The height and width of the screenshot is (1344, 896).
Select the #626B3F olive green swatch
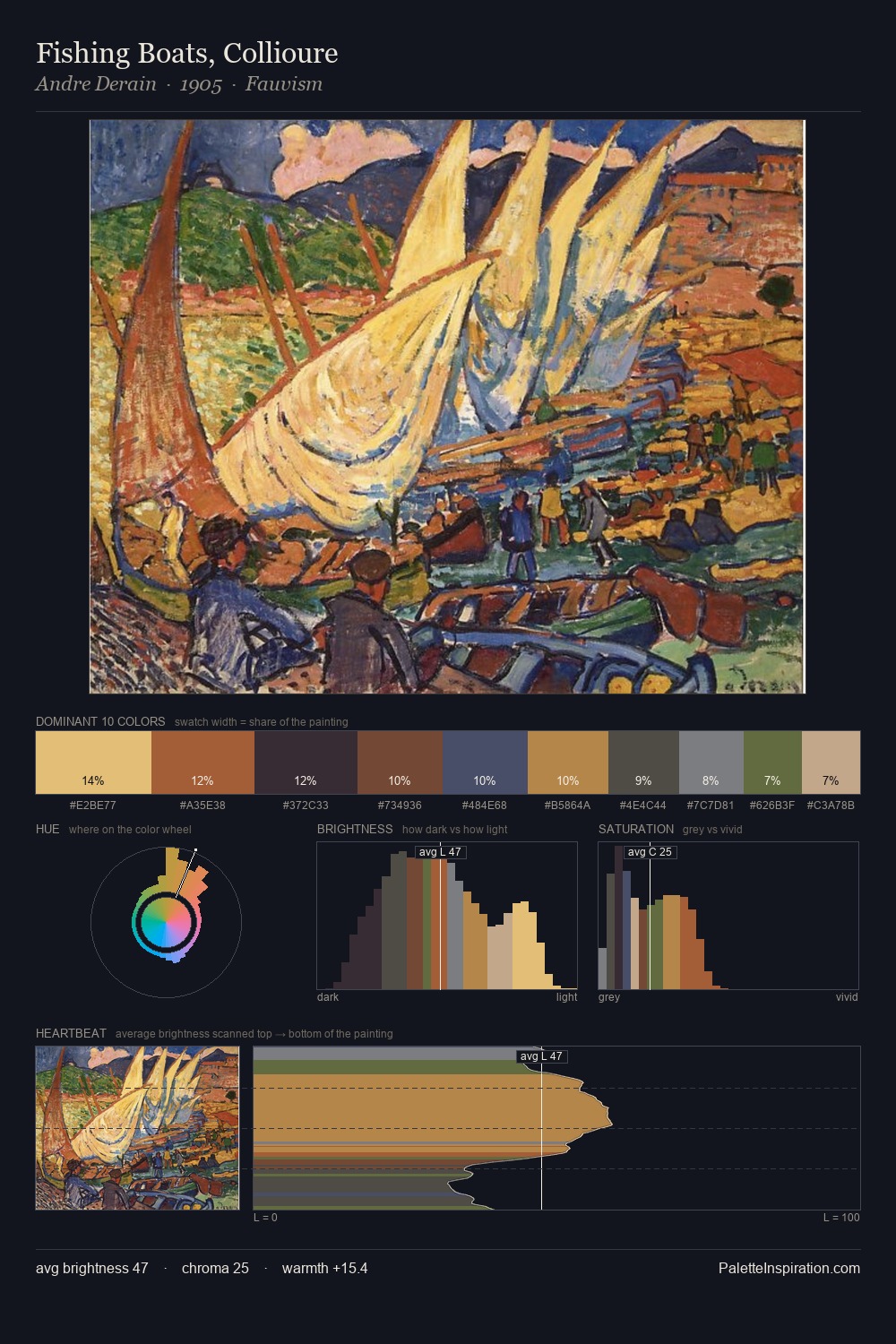point(772,762)
